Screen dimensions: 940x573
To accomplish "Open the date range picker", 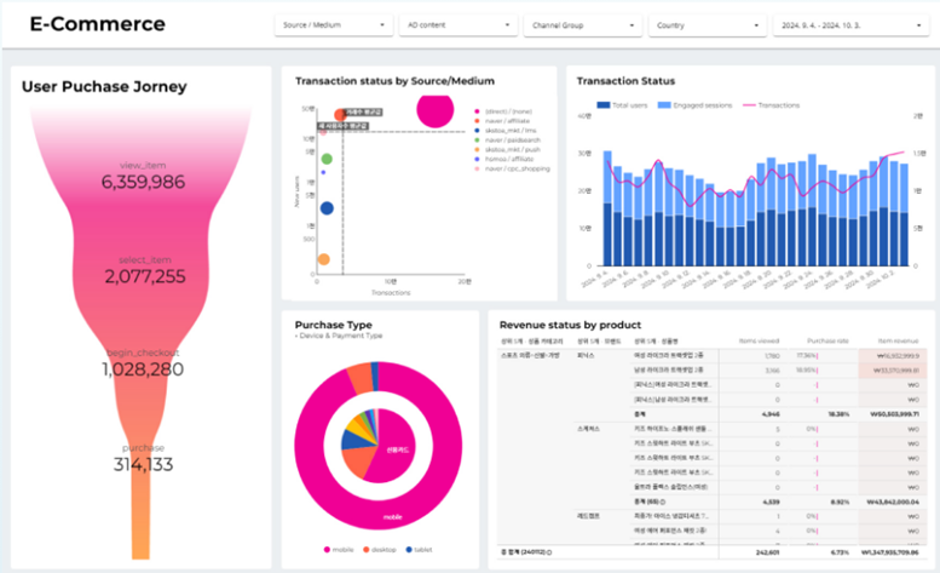I will click(851, 25).
